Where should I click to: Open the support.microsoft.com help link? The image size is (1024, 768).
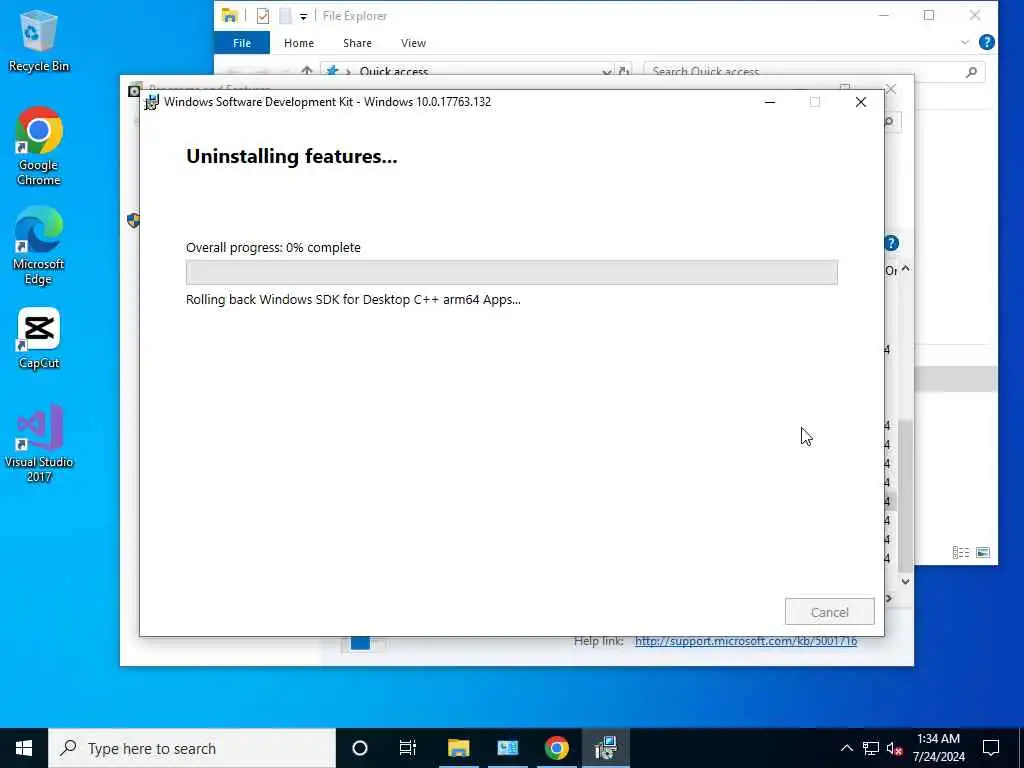coord(746,641)
